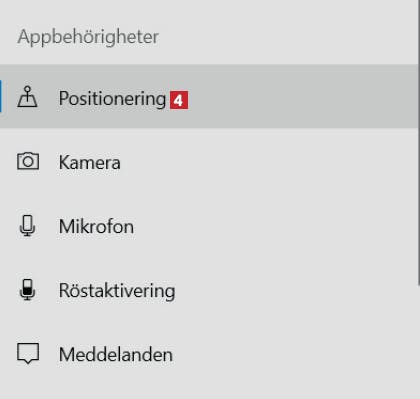Screen dimensions: 420x399
Task: Click the Appbehörigheter section heading
Action: (88, 36)
